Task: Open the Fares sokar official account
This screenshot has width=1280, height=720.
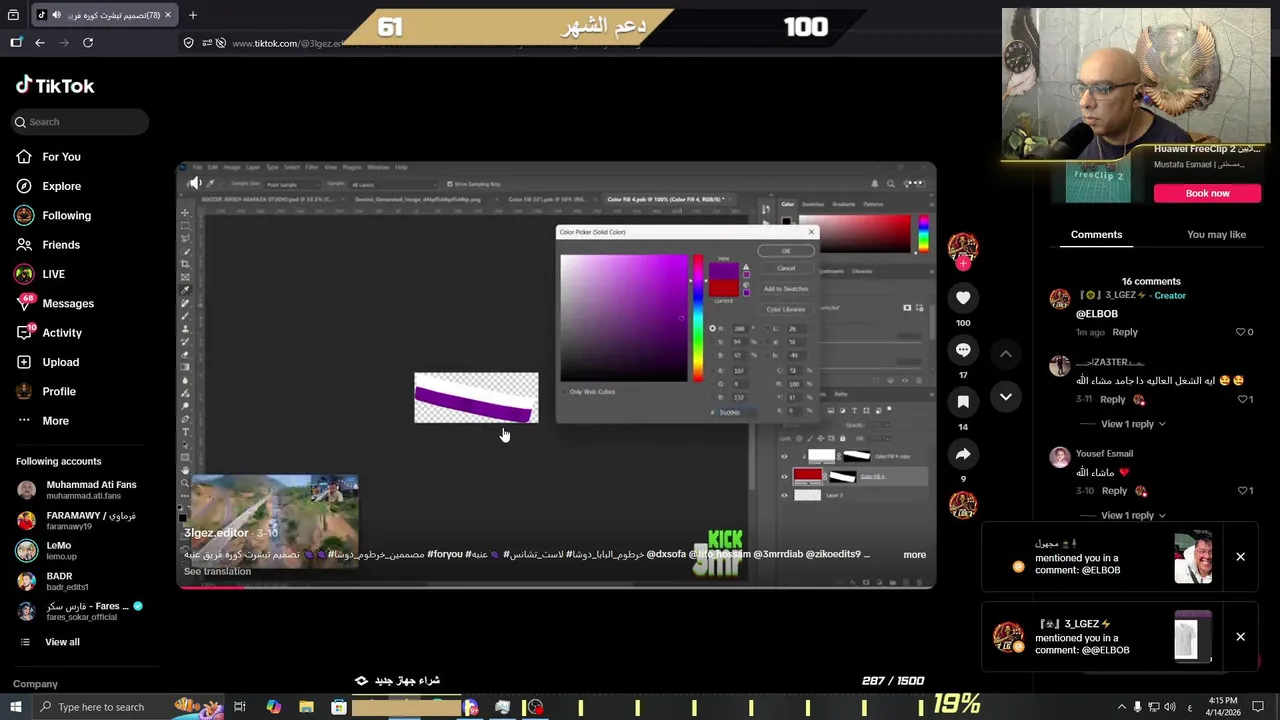Action: coord(80,611)
